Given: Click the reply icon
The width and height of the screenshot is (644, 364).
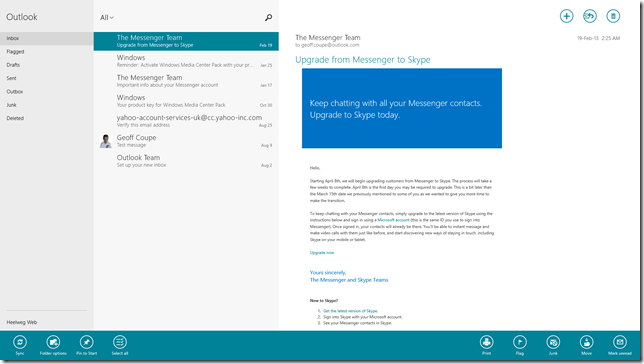Looking at the screenshot, I should tap(590, 16).
